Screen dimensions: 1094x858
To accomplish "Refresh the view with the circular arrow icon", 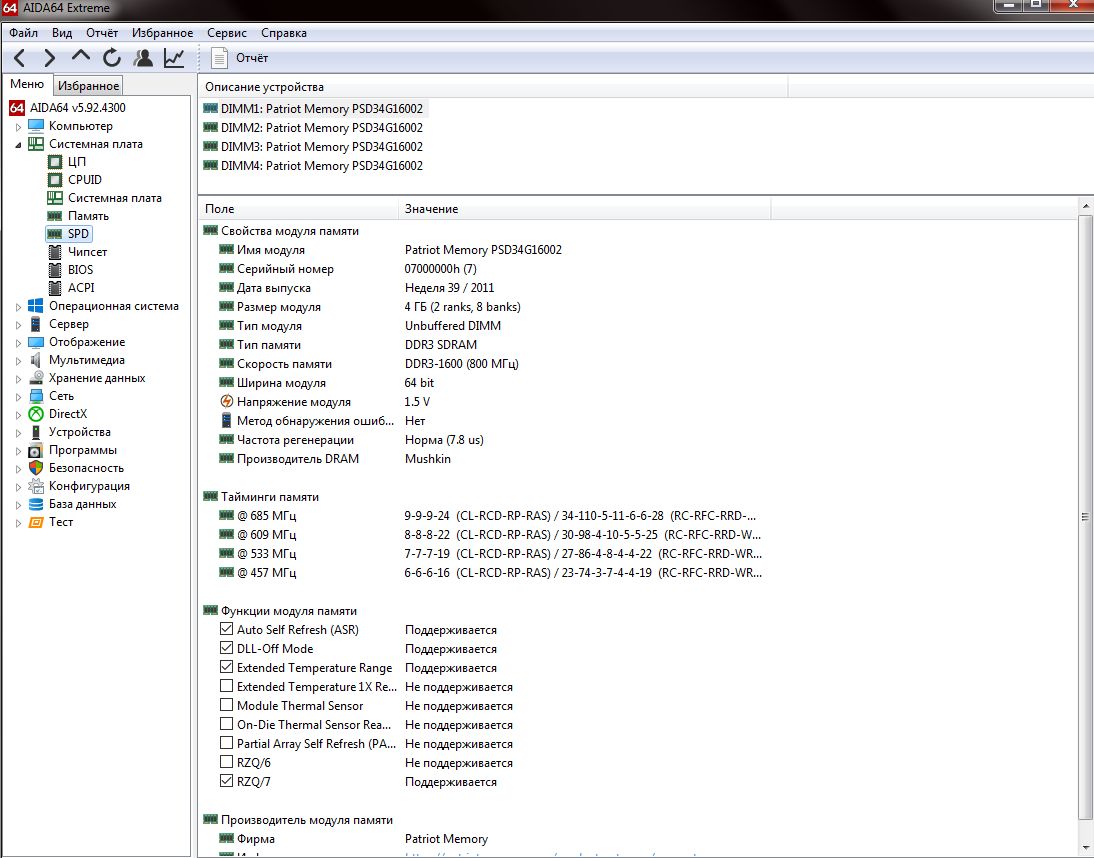I will point(112,58).
